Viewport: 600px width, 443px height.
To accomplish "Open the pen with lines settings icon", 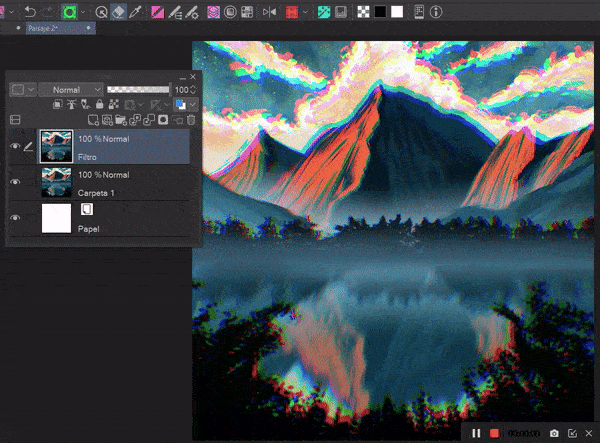I will click(x=175, y=12).
